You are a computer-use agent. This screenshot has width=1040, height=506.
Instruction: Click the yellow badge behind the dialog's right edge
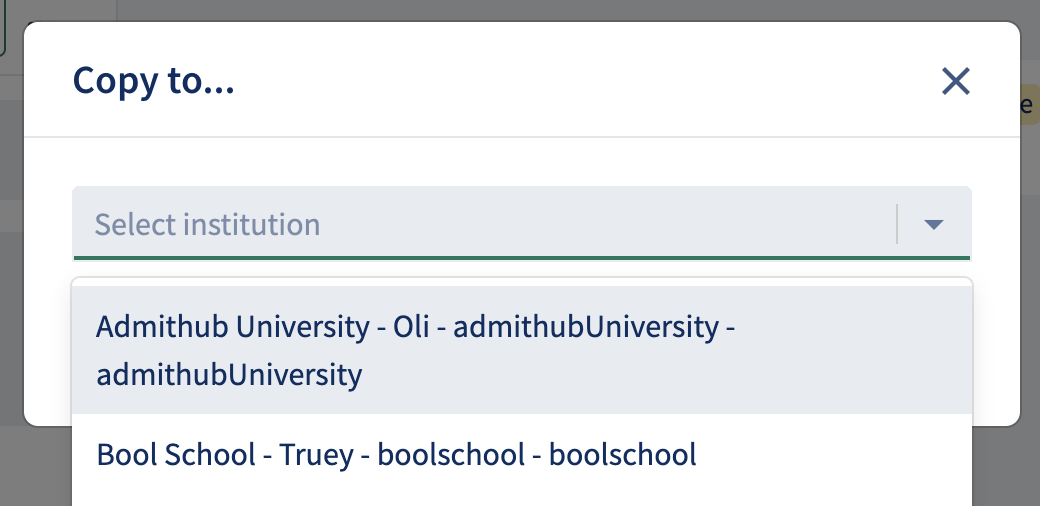point(1030,106)
